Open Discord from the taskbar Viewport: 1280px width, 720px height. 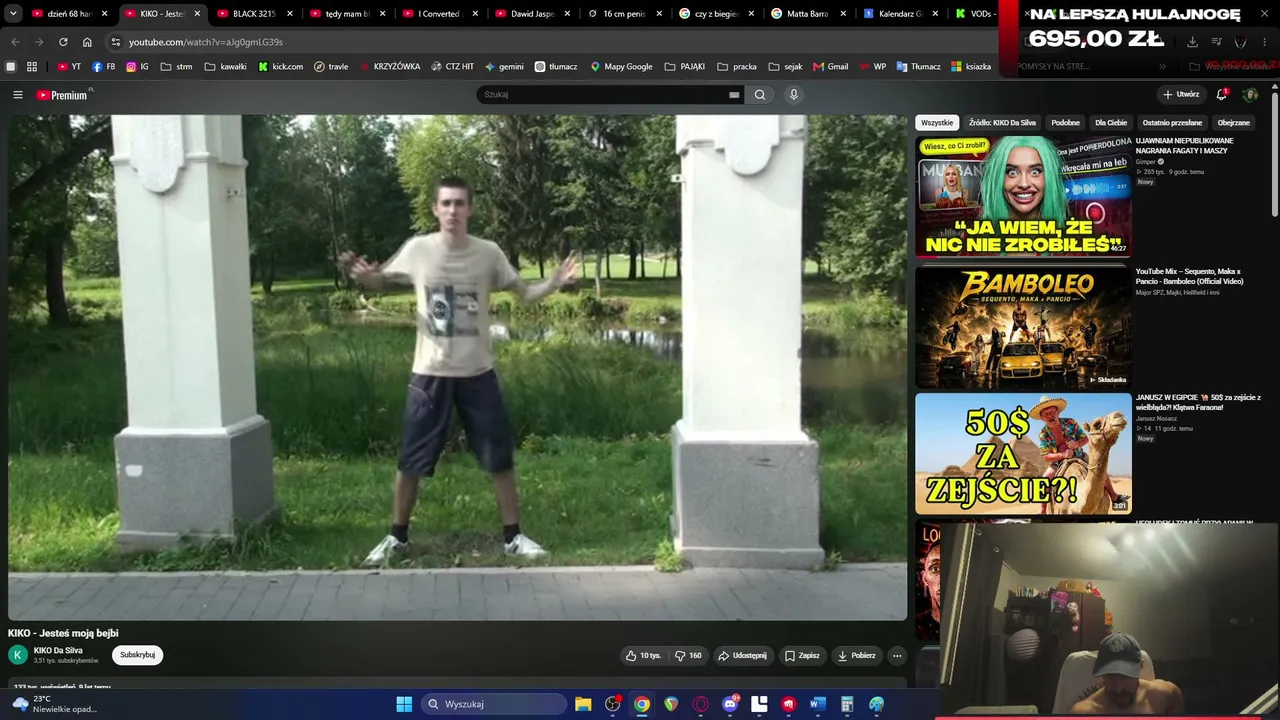pyautogui.click(x=730, y=704)
